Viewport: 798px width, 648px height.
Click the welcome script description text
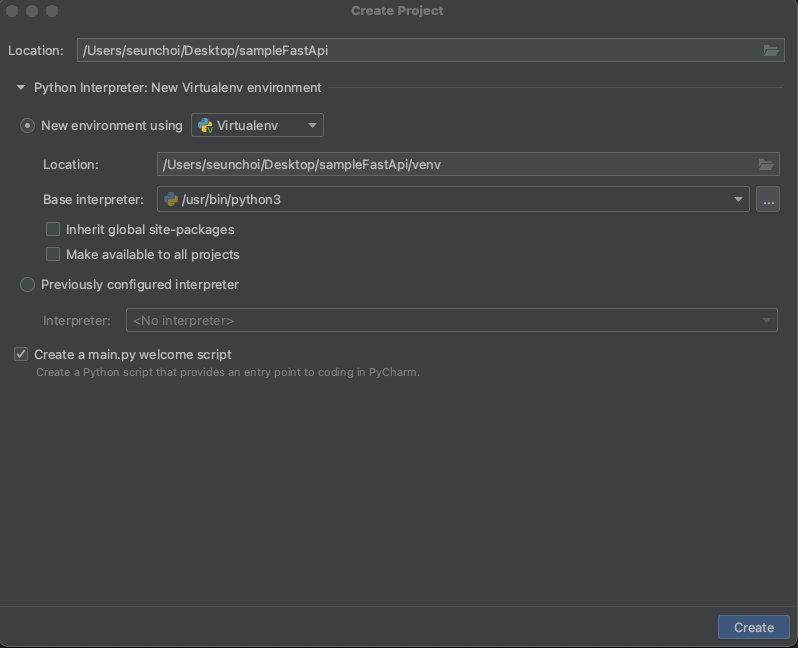pyautogui.click(x=227, y=372)
